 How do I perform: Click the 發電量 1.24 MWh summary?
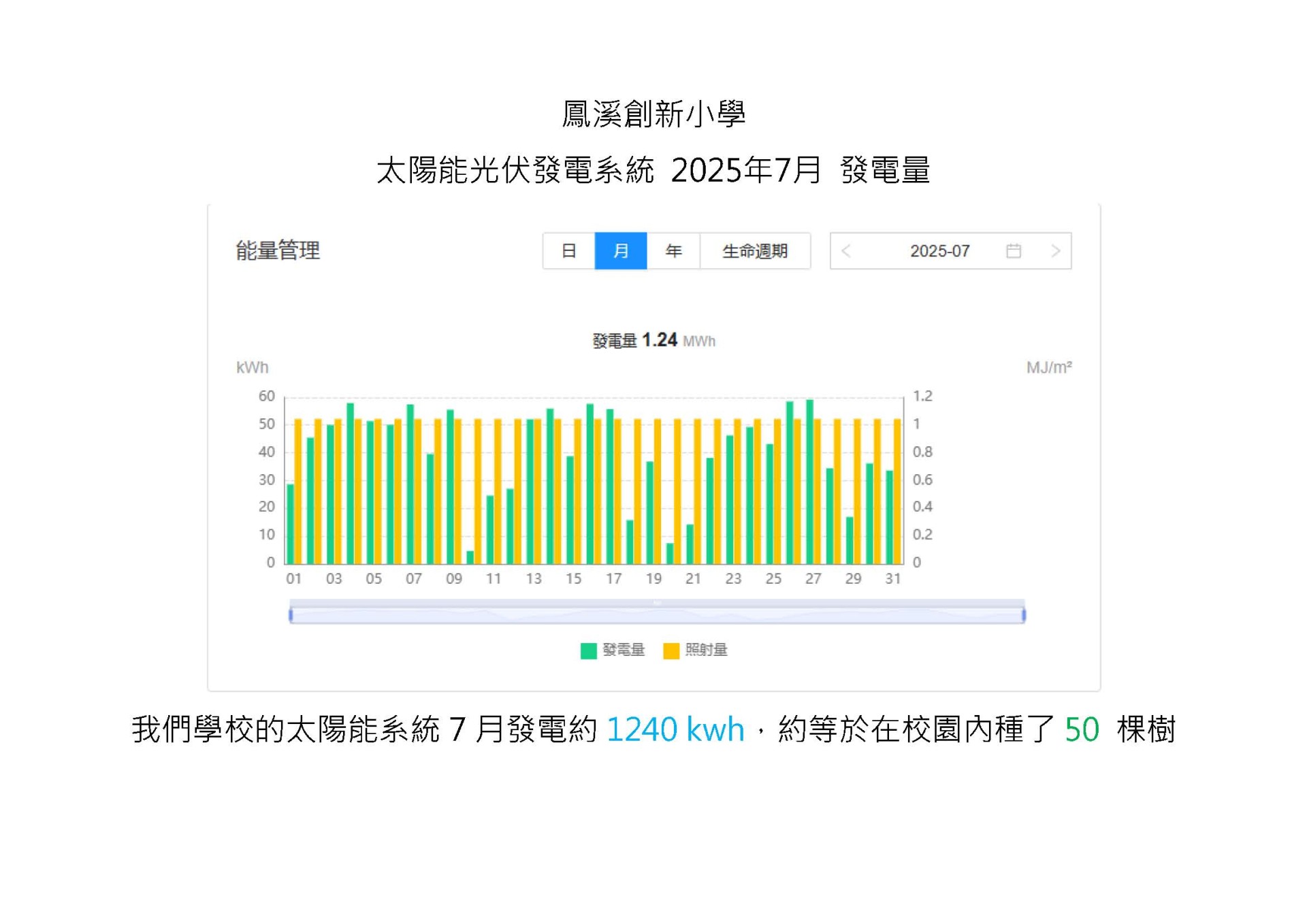[x=653, y=340]
